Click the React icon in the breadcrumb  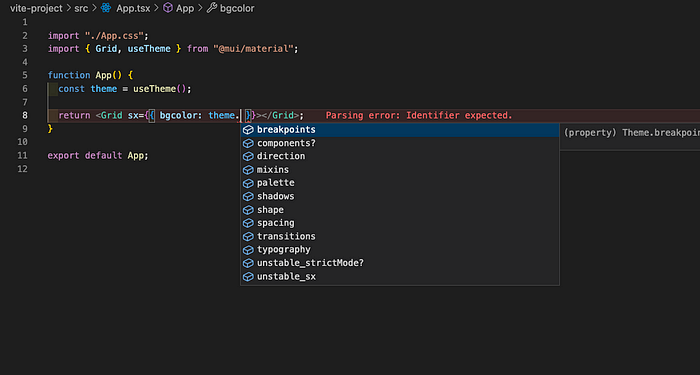(106, 8)
